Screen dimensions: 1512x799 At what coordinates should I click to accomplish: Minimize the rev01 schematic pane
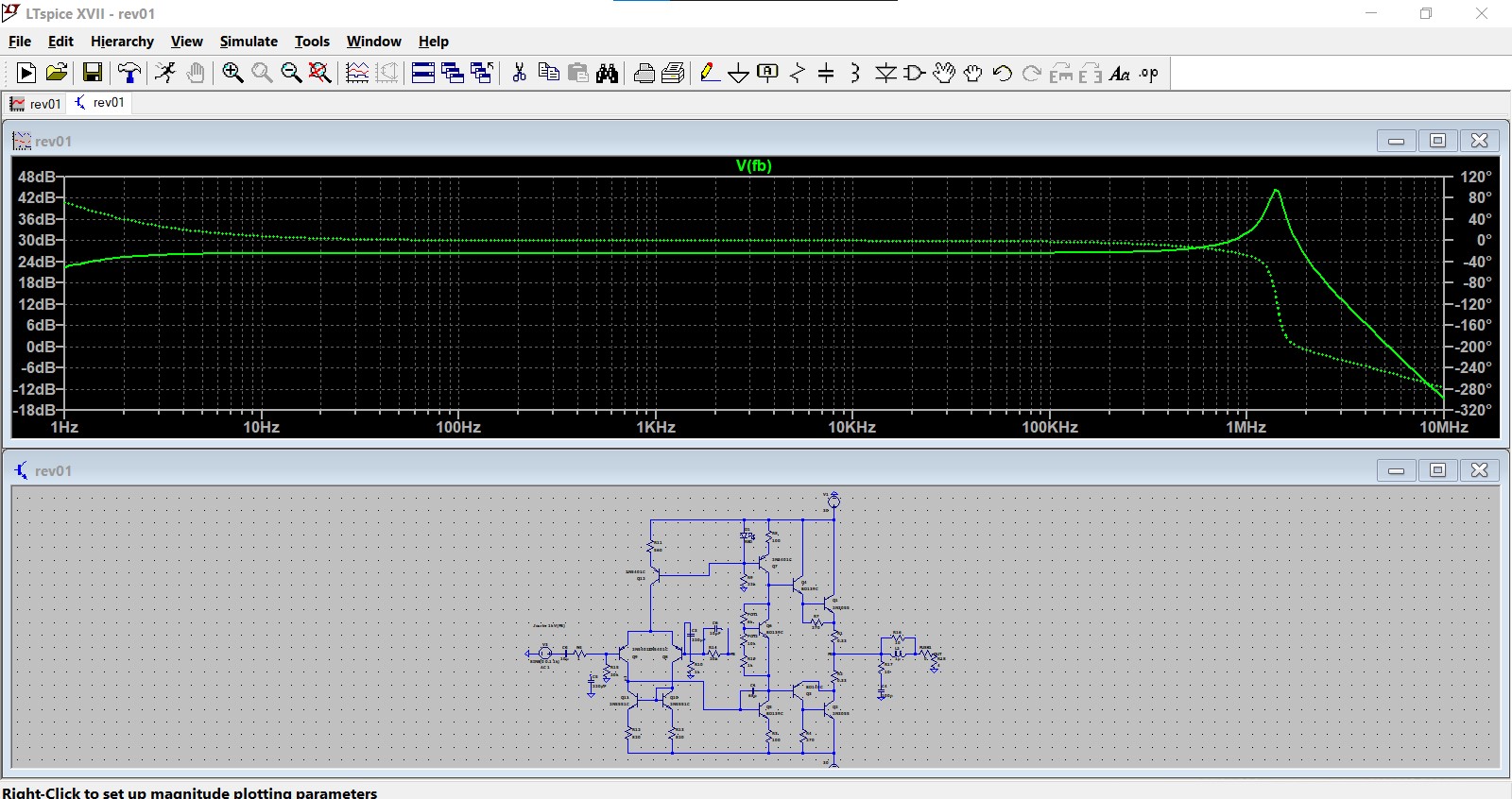click(x=1396, y=470)
